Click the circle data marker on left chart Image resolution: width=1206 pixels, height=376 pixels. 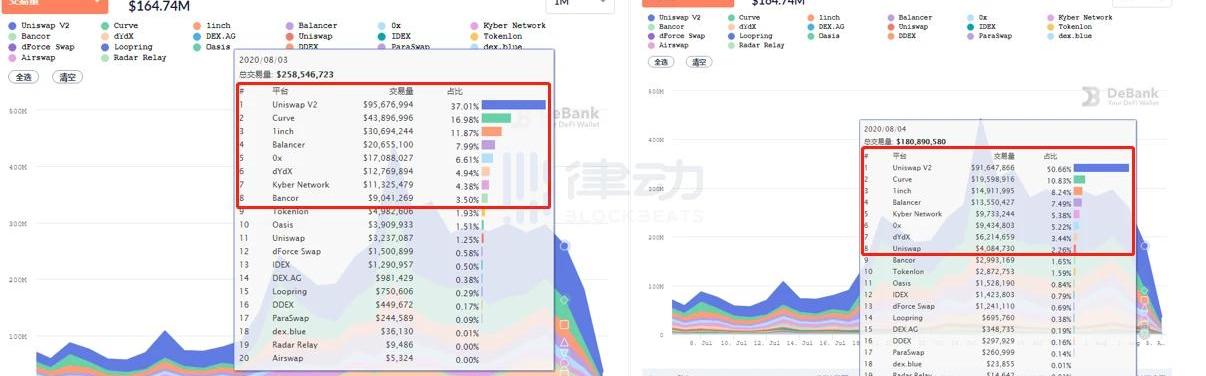click(565, 246)
